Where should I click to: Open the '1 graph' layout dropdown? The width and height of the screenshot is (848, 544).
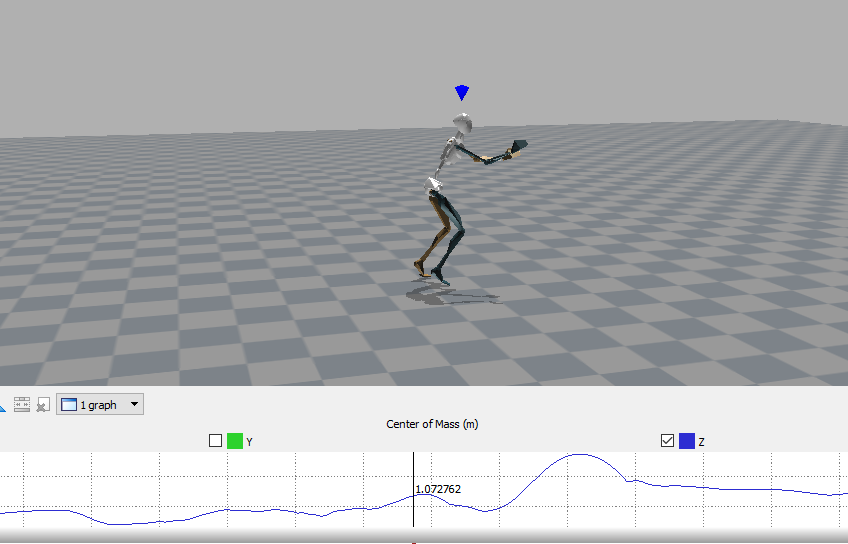[100, 405]
